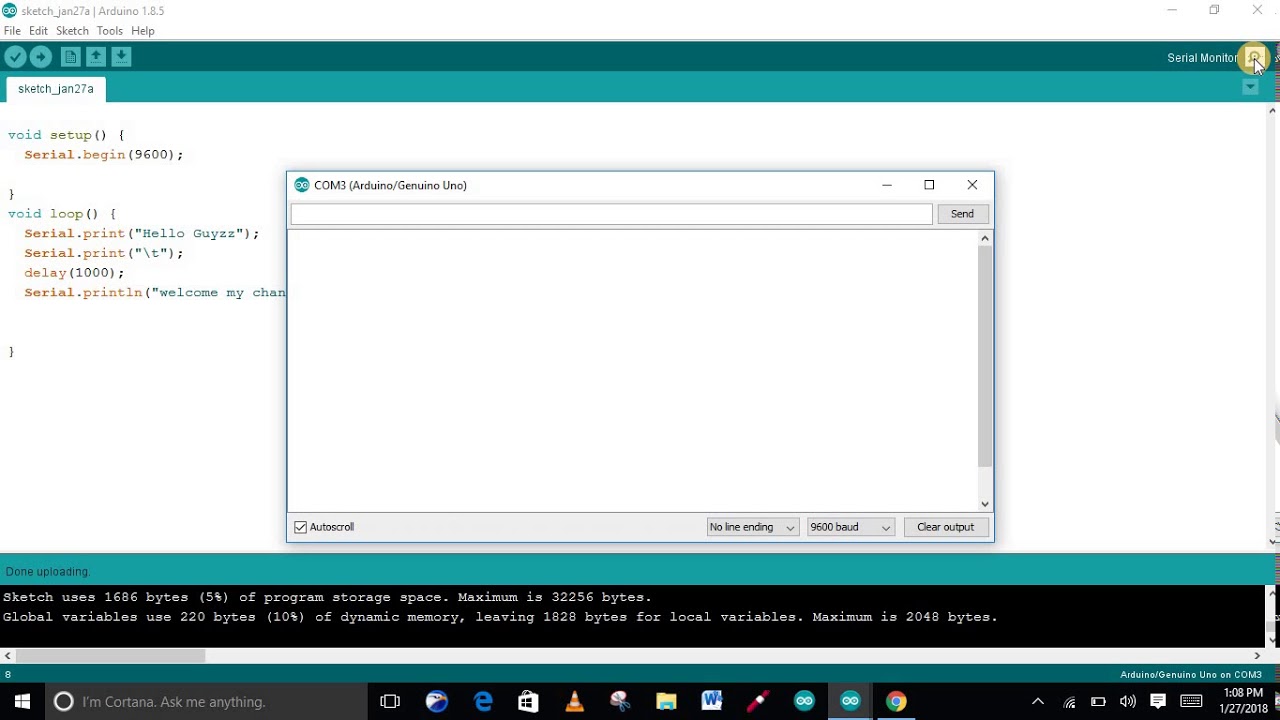Click the Verify sketch checkmark icon
Image resolution: width=1280 pixels, height=720 pixels.
tap(15, 57)
